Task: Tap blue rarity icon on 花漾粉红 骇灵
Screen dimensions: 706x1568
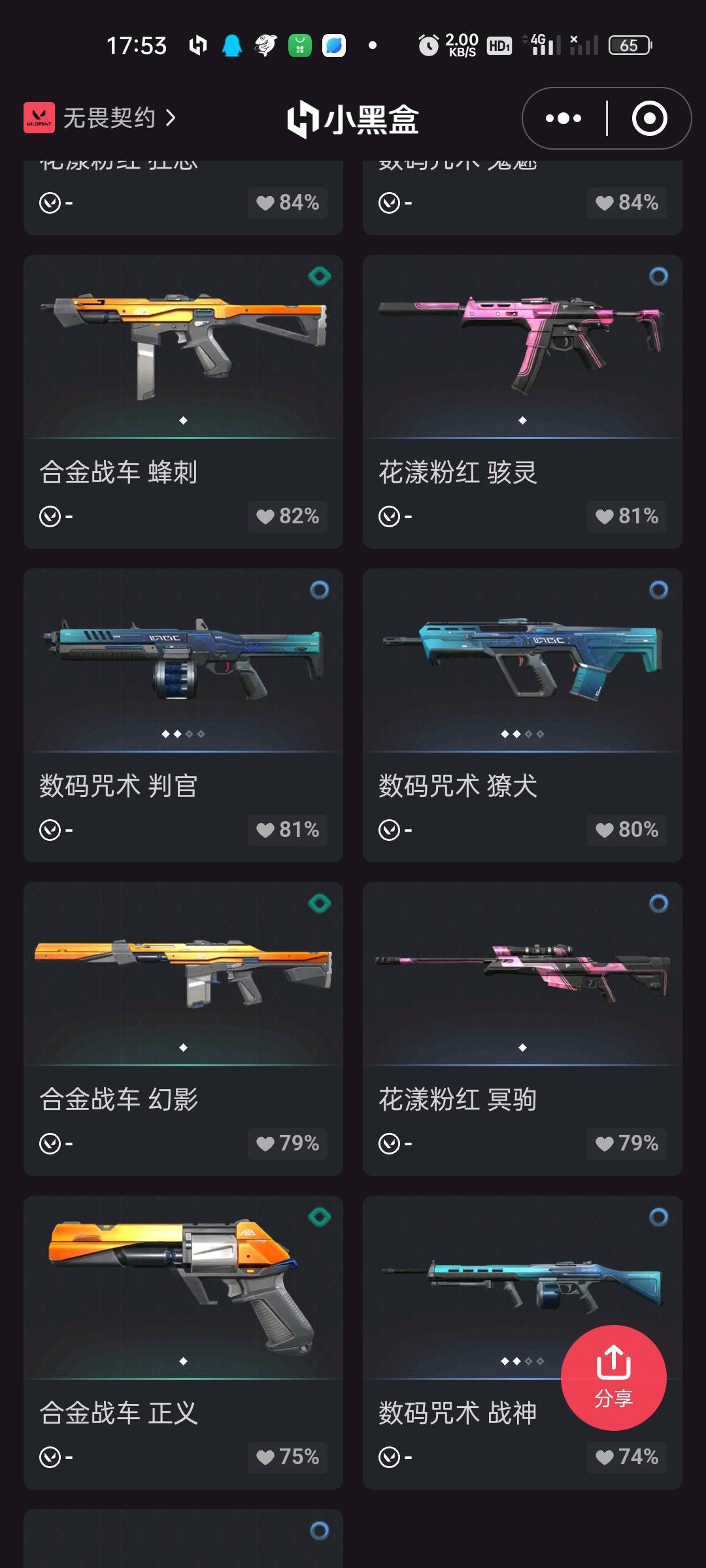Action: click(x=658, y=276)
